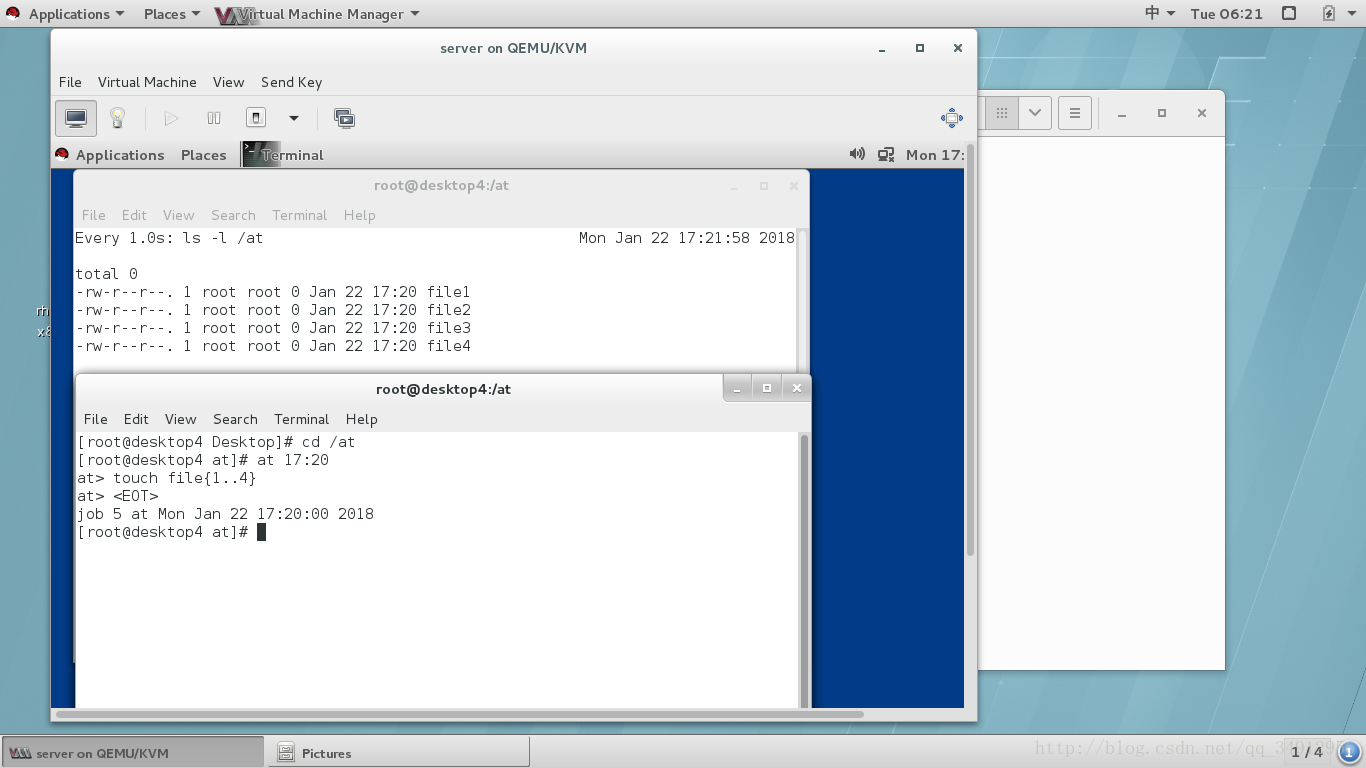Open the host clock Tue 06:21
The image size is (1366, 768).
coord(1226,14)
